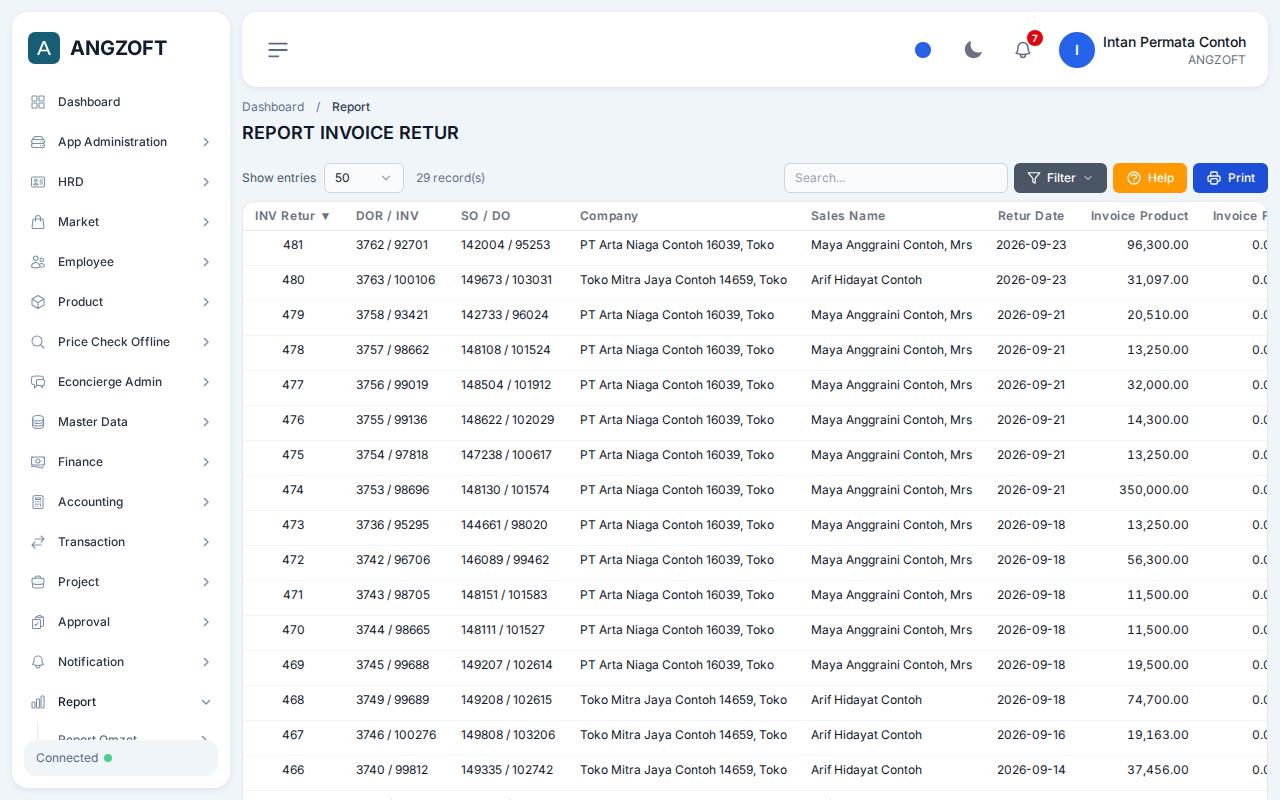Open Approval menu item
1280x800 pixels.
point(121,622)
